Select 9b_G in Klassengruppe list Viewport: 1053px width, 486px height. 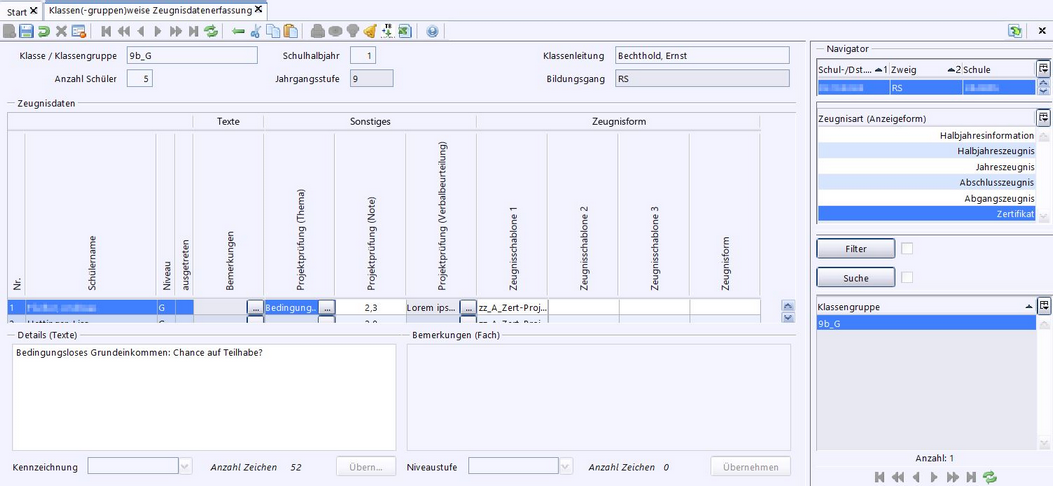click(927, 323)
